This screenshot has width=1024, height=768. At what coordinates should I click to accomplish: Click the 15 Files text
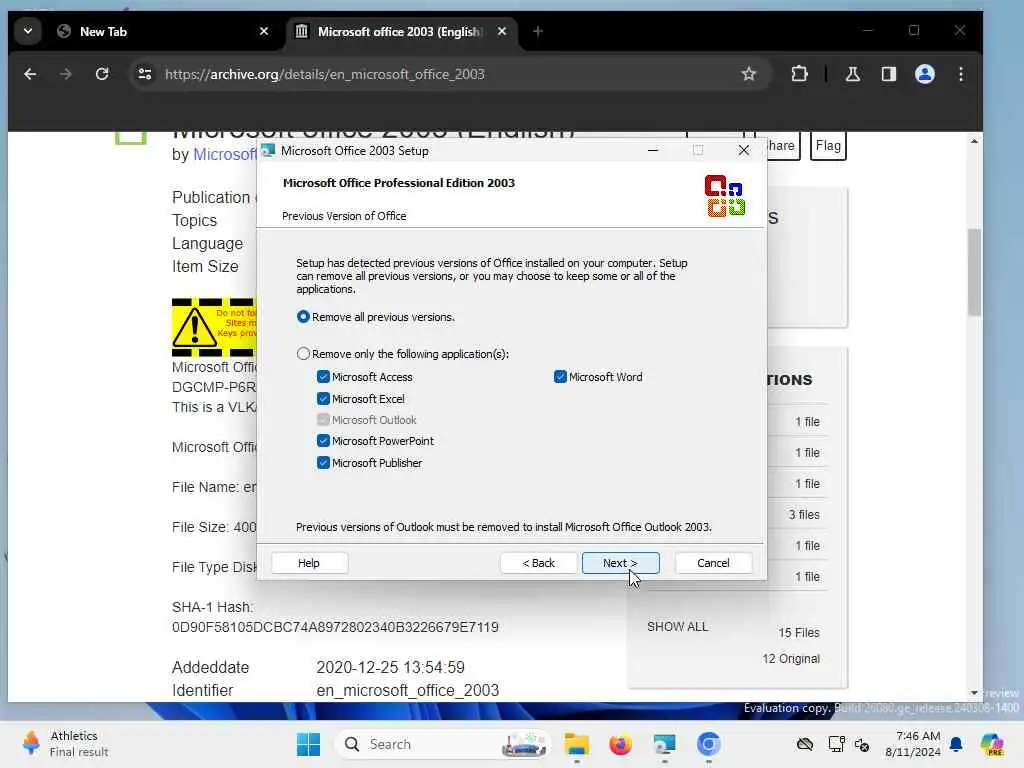799,633
